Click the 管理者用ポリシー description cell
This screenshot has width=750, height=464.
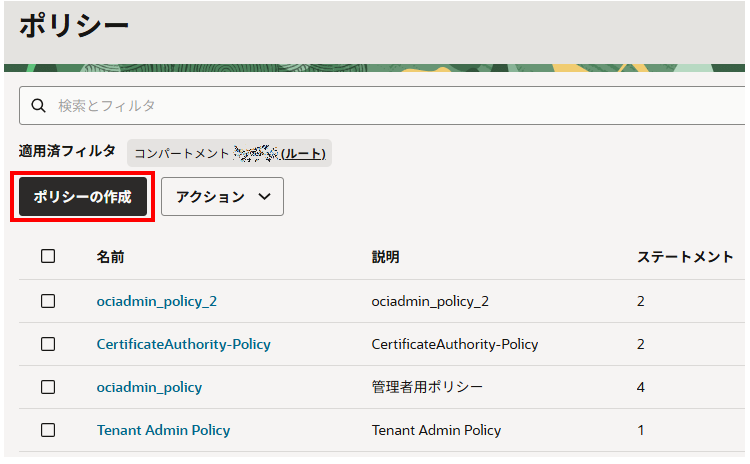pyautogui.click(x=427, y=387)
